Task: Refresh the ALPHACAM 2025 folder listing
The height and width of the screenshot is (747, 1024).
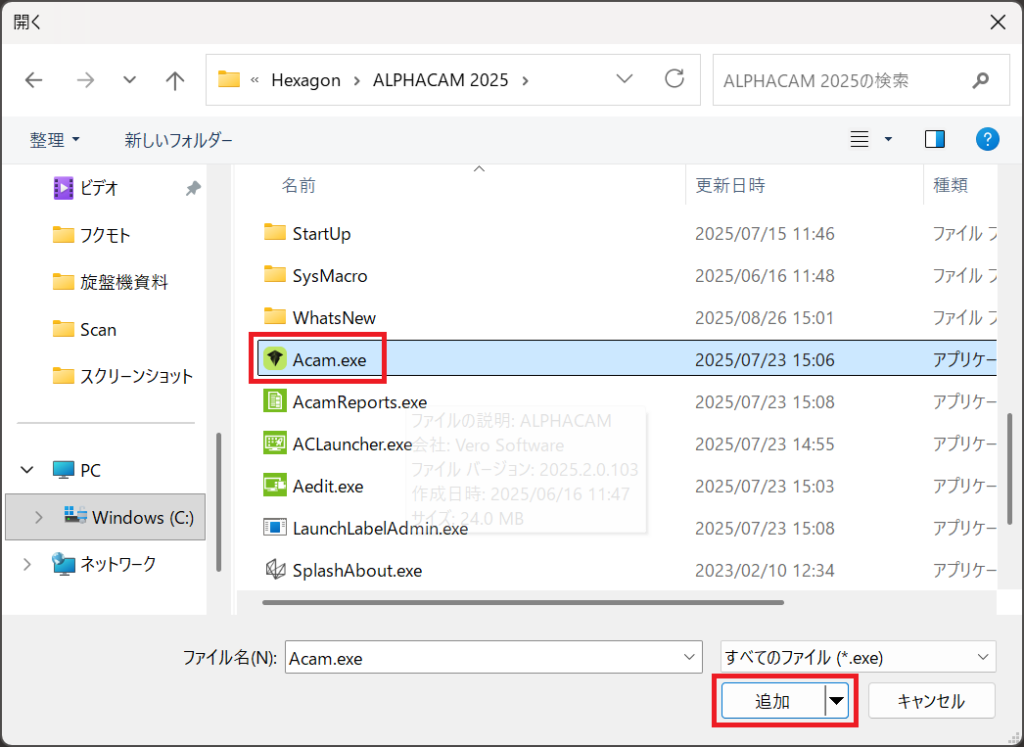Action: point(675,80)
